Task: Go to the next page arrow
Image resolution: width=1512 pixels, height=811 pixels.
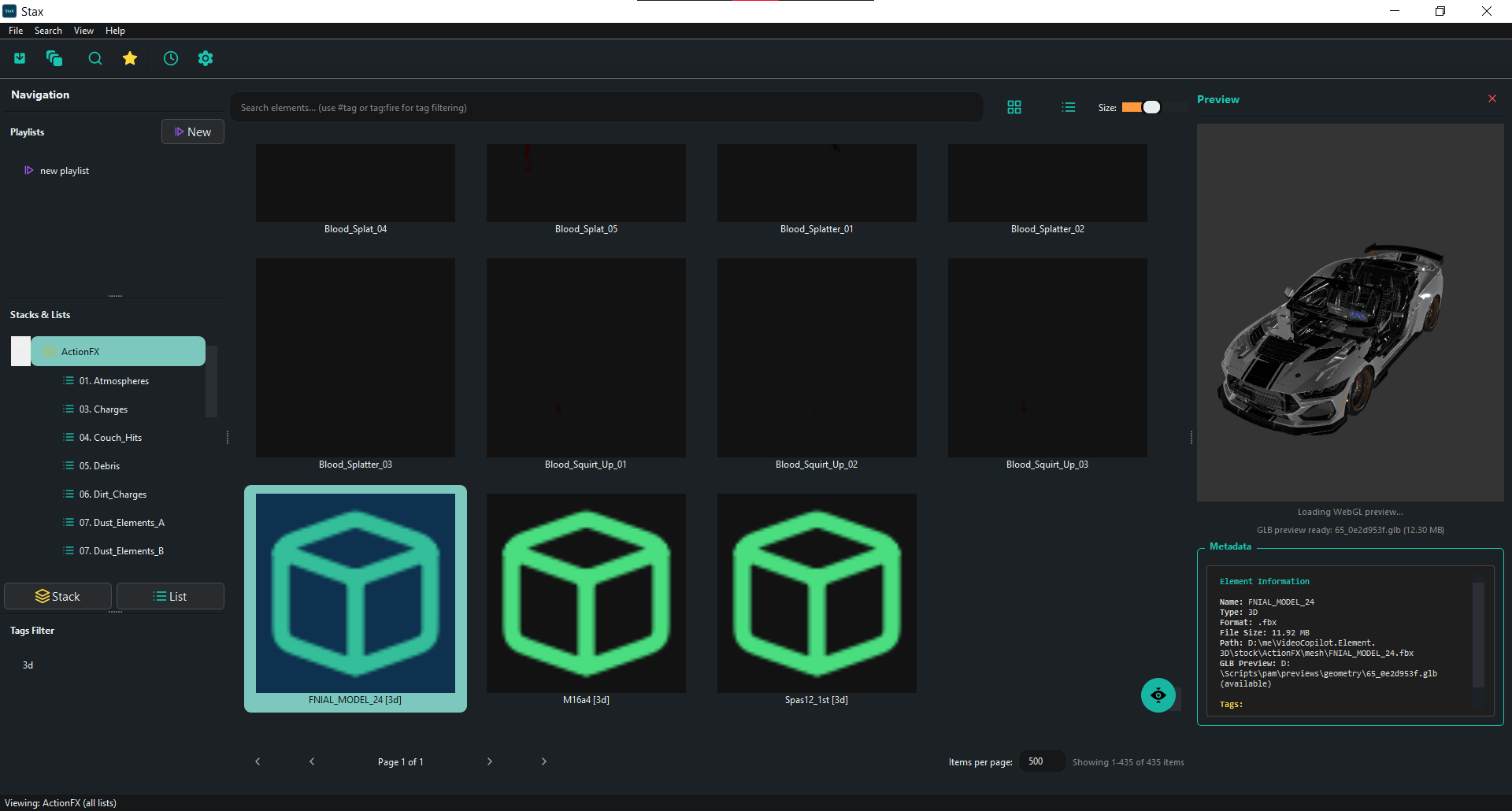Action: click(489, 761)
